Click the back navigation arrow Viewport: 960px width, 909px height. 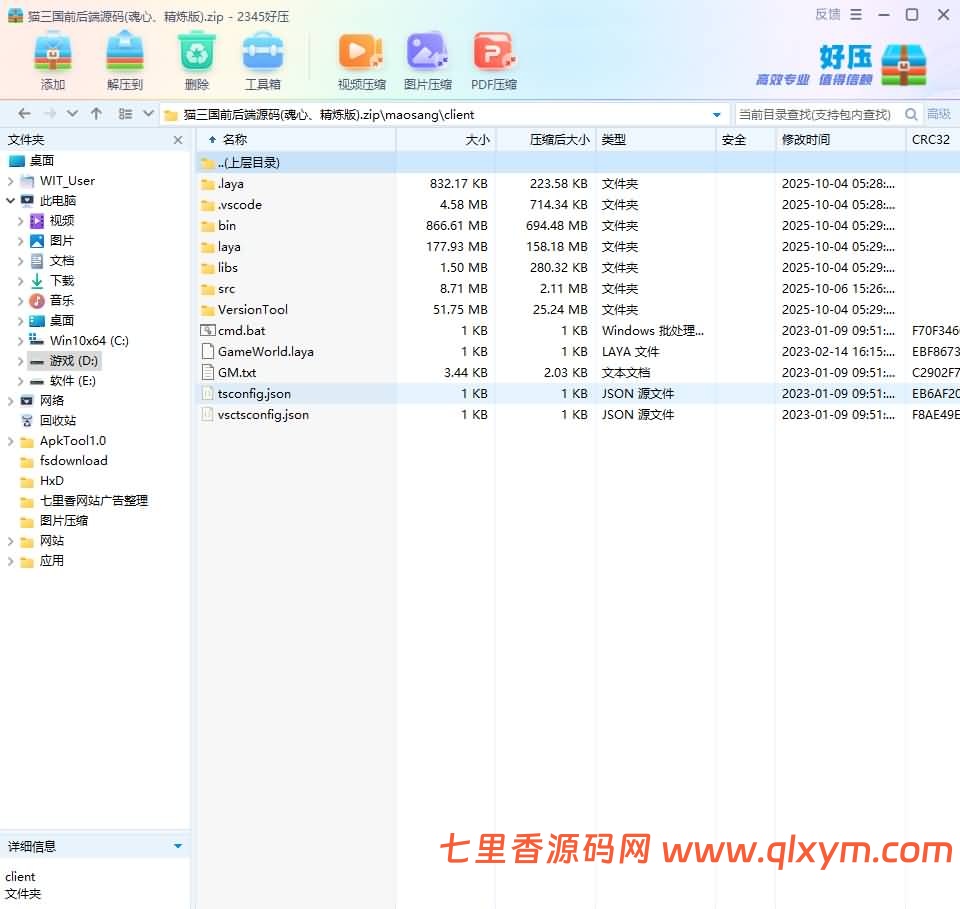point(22,114)
